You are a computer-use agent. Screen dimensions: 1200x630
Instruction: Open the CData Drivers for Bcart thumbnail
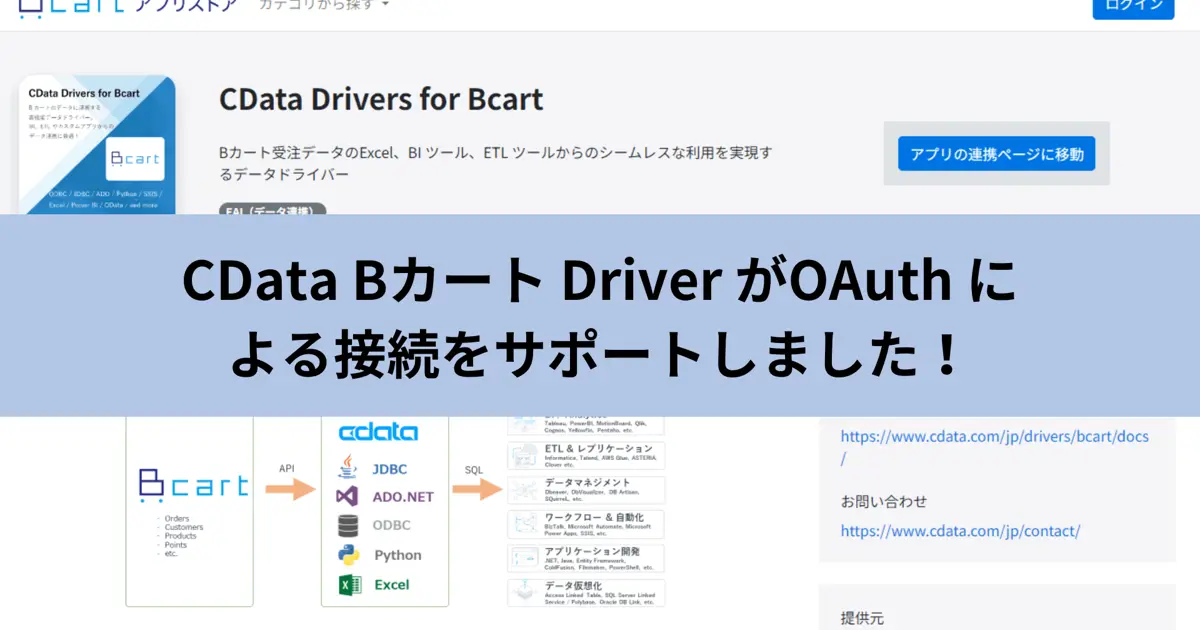[98, 145]
